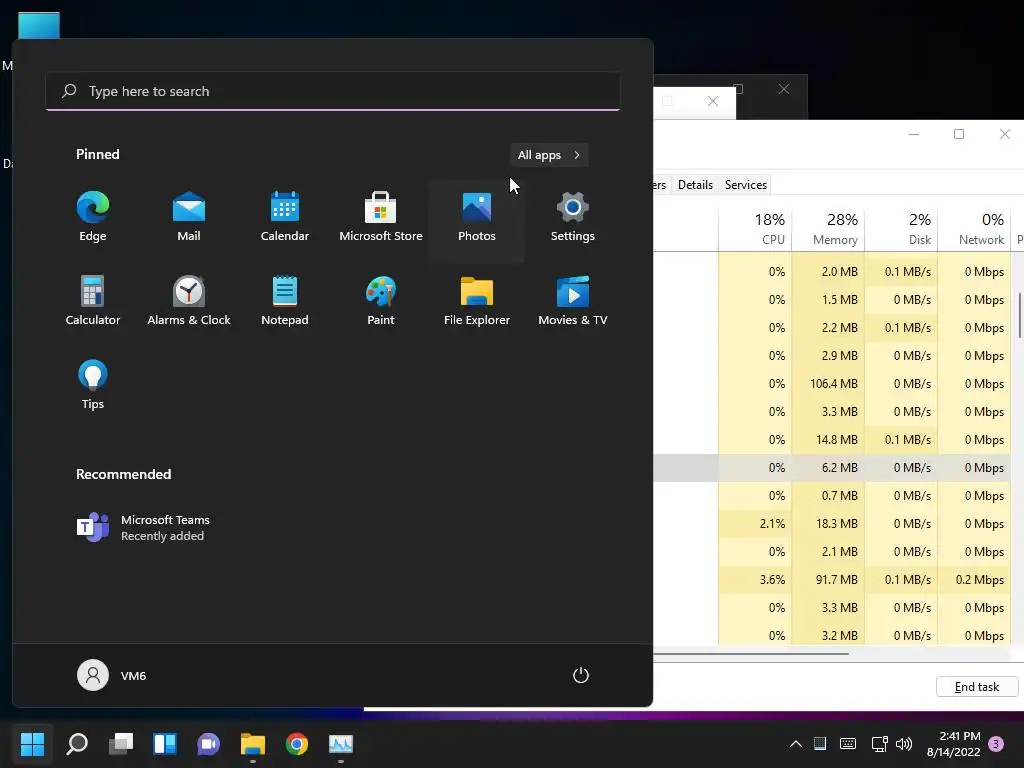The image size is (1024, 768).
Task: Open Notepad from Start menu
Action: (x=285, y=301)
